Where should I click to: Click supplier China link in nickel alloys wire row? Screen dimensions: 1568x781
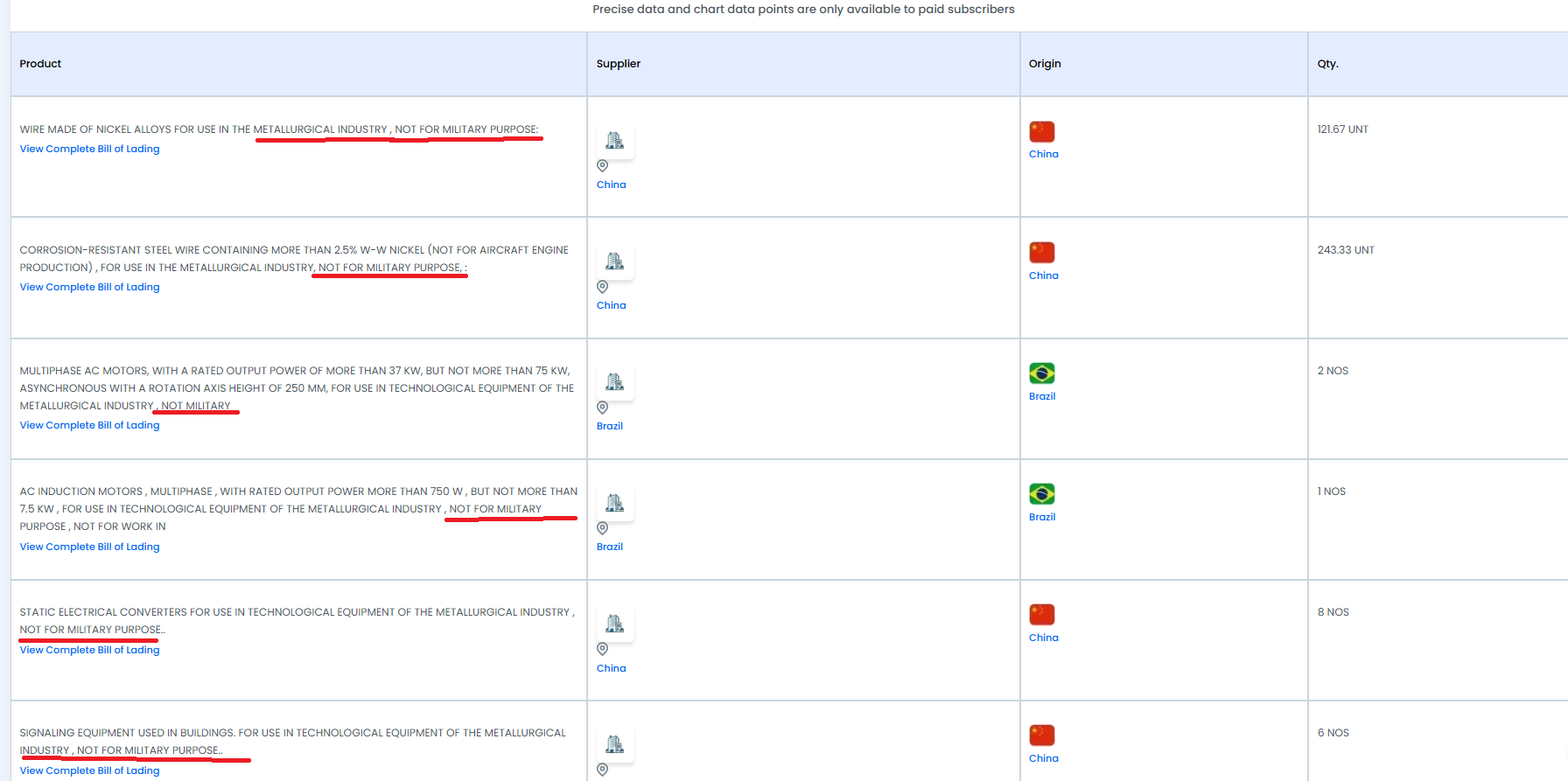(611, 185)
